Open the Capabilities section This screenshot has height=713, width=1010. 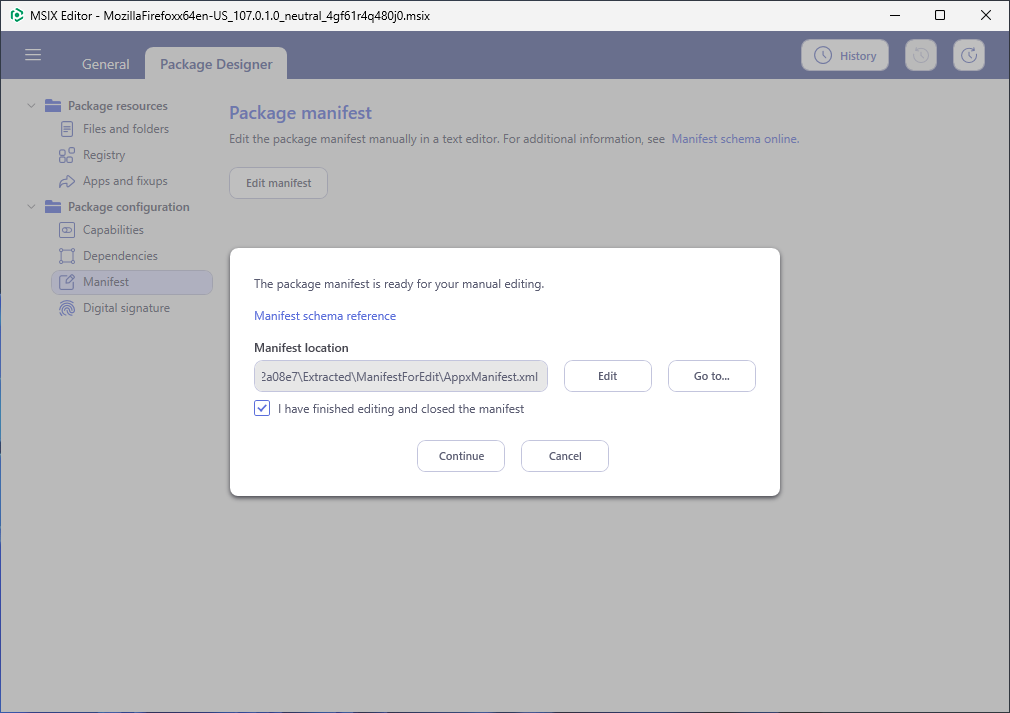point(113,230)
